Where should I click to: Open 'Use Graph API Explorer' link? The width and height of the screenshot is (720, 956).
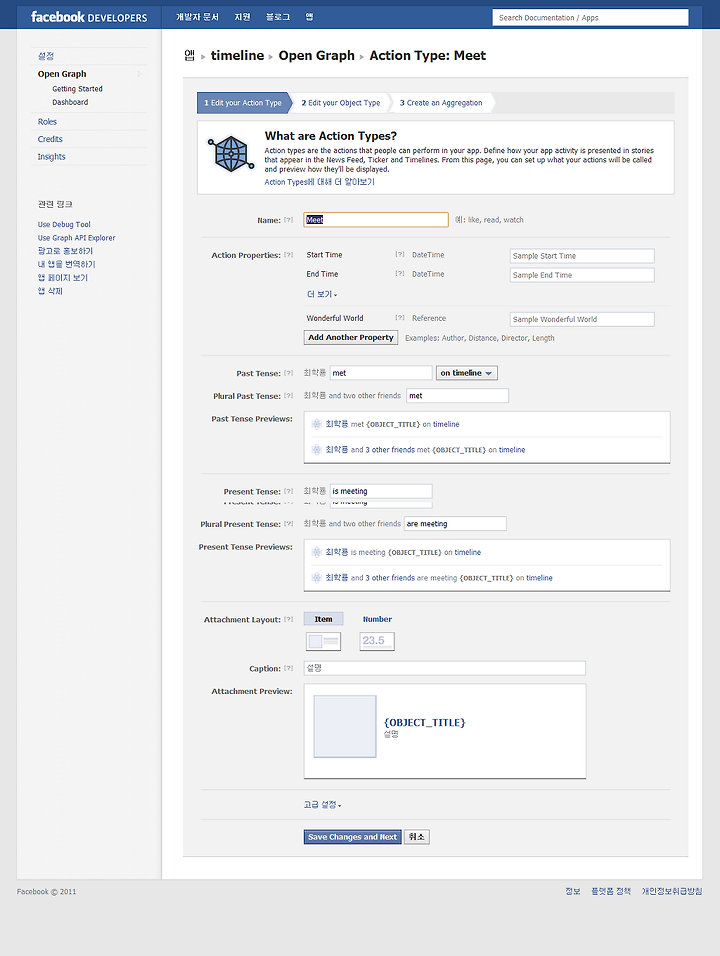[76, 238]
